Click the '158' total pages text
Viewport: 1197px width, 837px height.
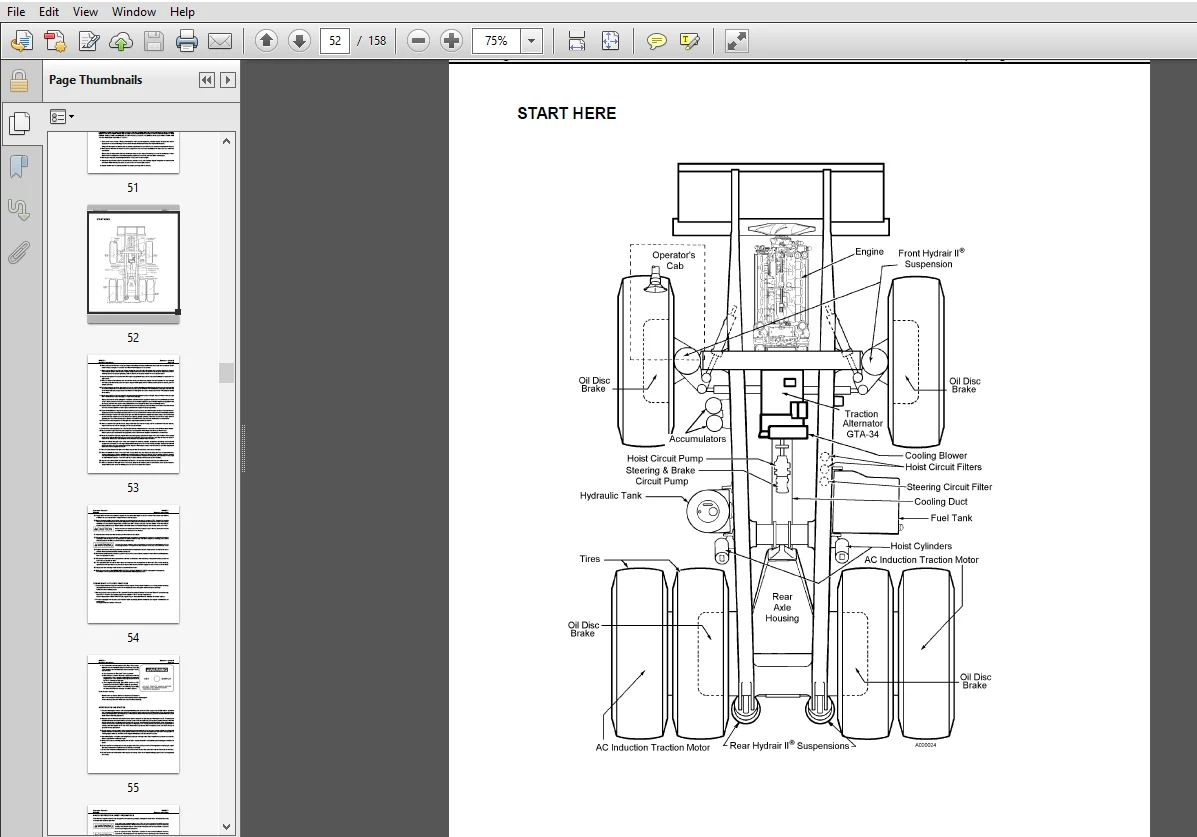(377, 40)
